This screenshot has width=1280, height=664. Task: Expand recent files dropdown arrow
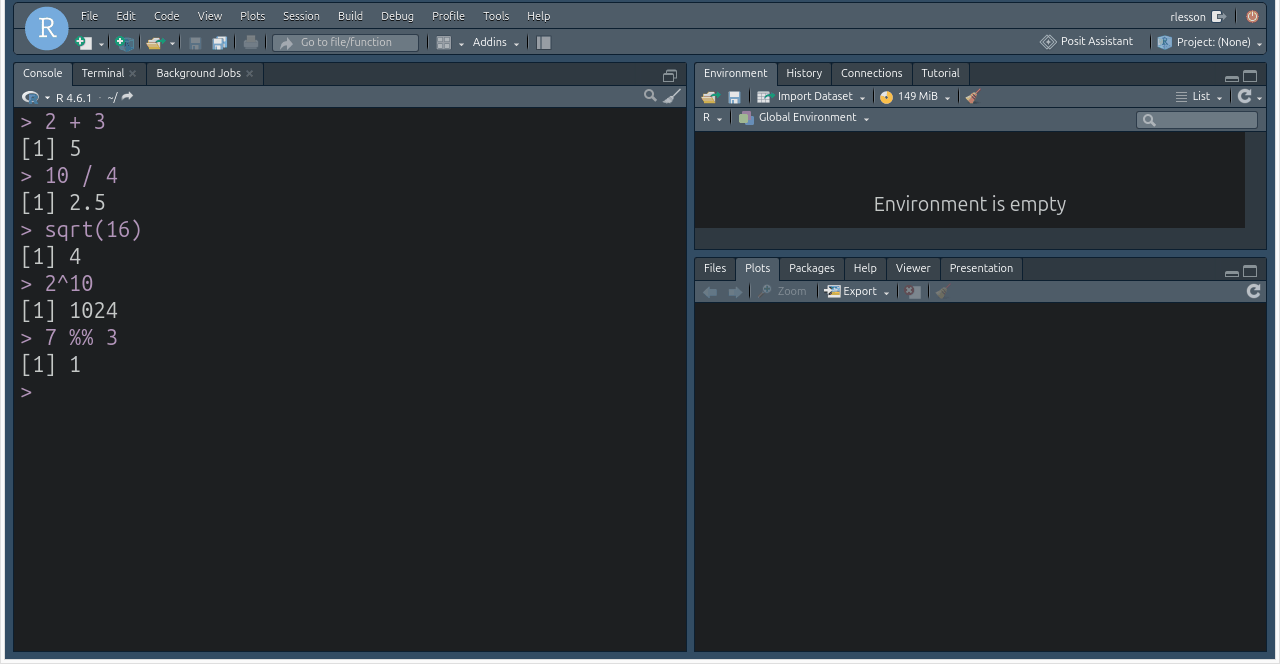[172, 44]
